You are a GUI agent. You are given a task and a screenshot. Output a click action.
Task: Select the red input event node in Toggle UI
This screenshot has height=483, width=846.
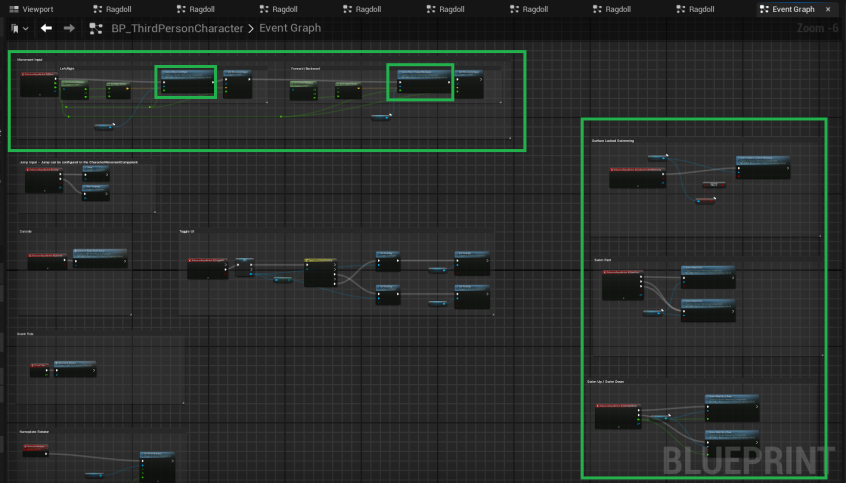[208, 268]
